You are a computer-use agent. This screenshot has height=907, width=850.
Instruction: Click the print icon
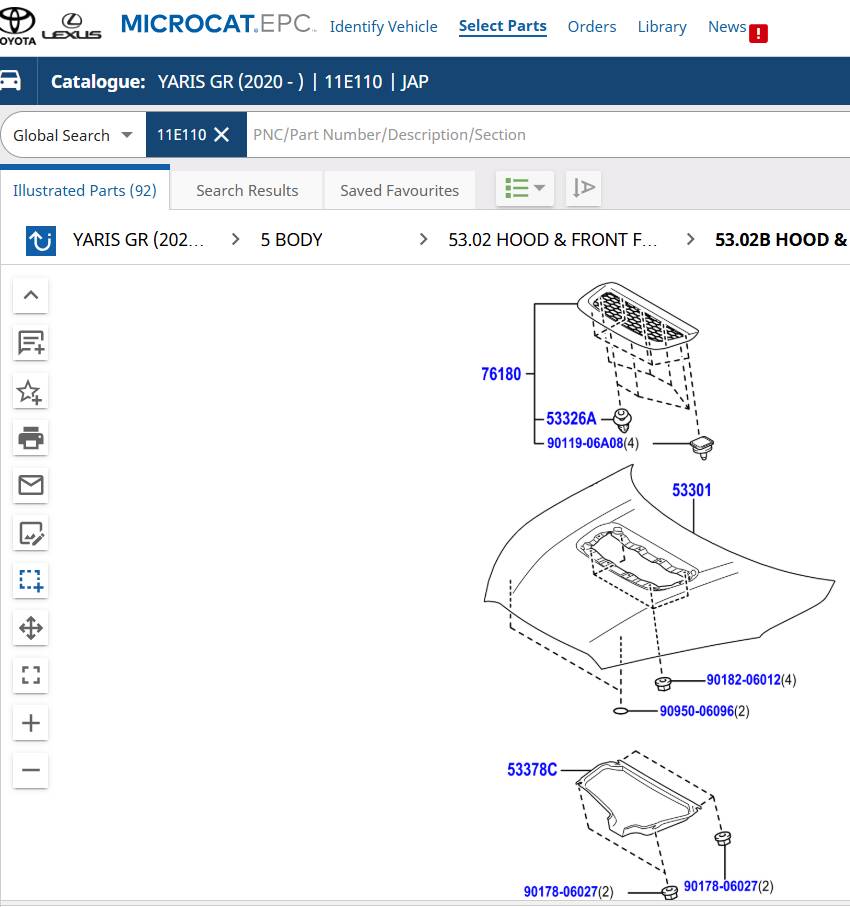(31, 438)
